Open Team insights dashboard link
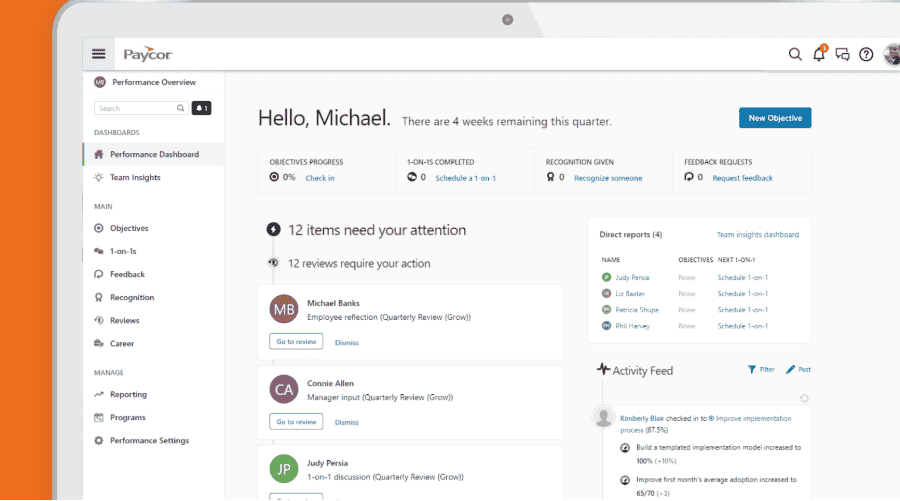 (x=758, y=234)
